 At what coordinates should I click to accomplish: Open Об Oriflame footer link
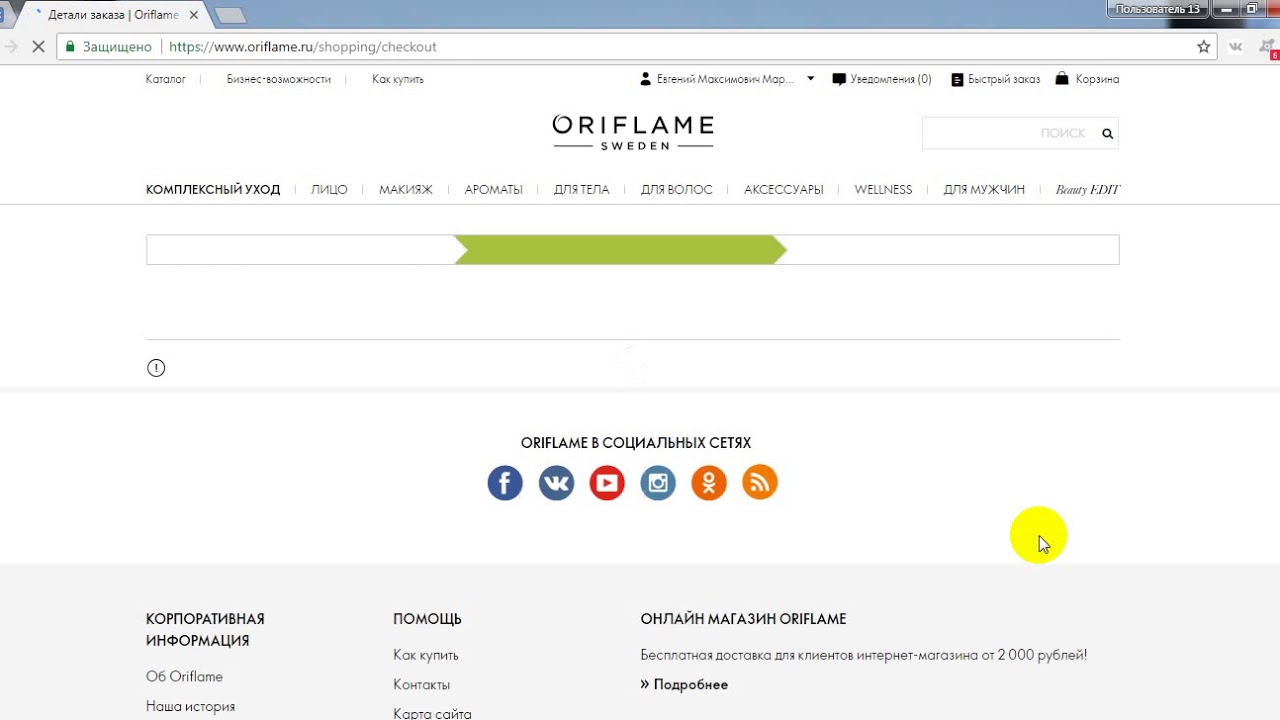pyautogui.click(x=184, y=677)
